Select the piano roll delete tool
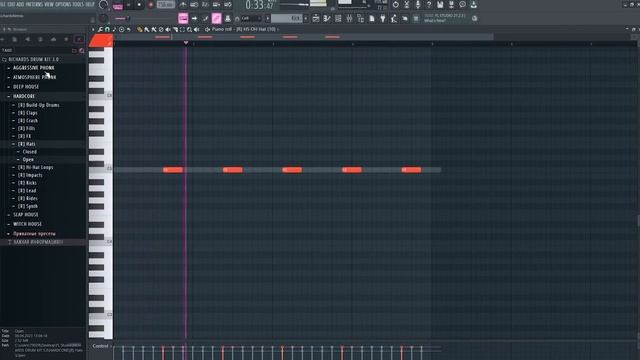Screen dimensions: 640x360 161,29
